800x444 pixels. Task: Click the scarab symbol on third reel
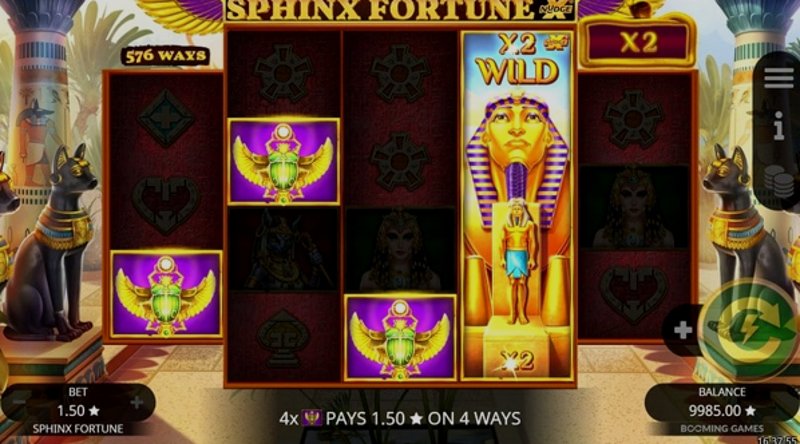pyautogui.click(x=400, y=338)
